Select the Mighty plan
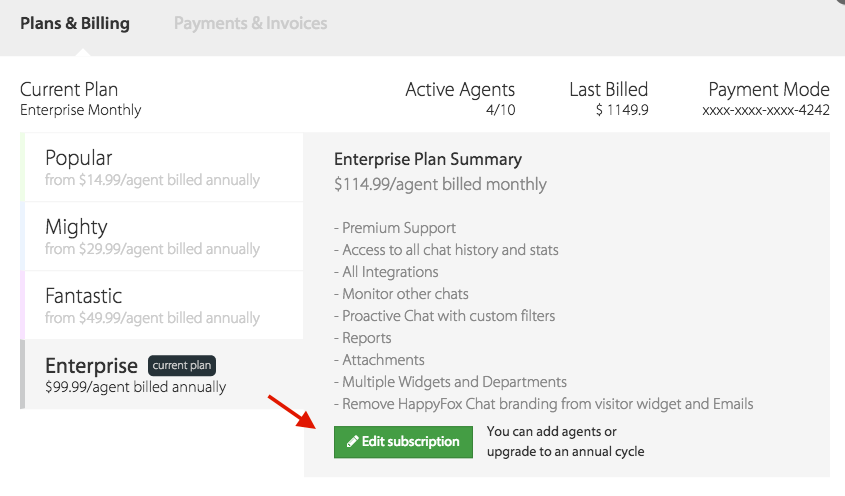 (x=162, y=236)
